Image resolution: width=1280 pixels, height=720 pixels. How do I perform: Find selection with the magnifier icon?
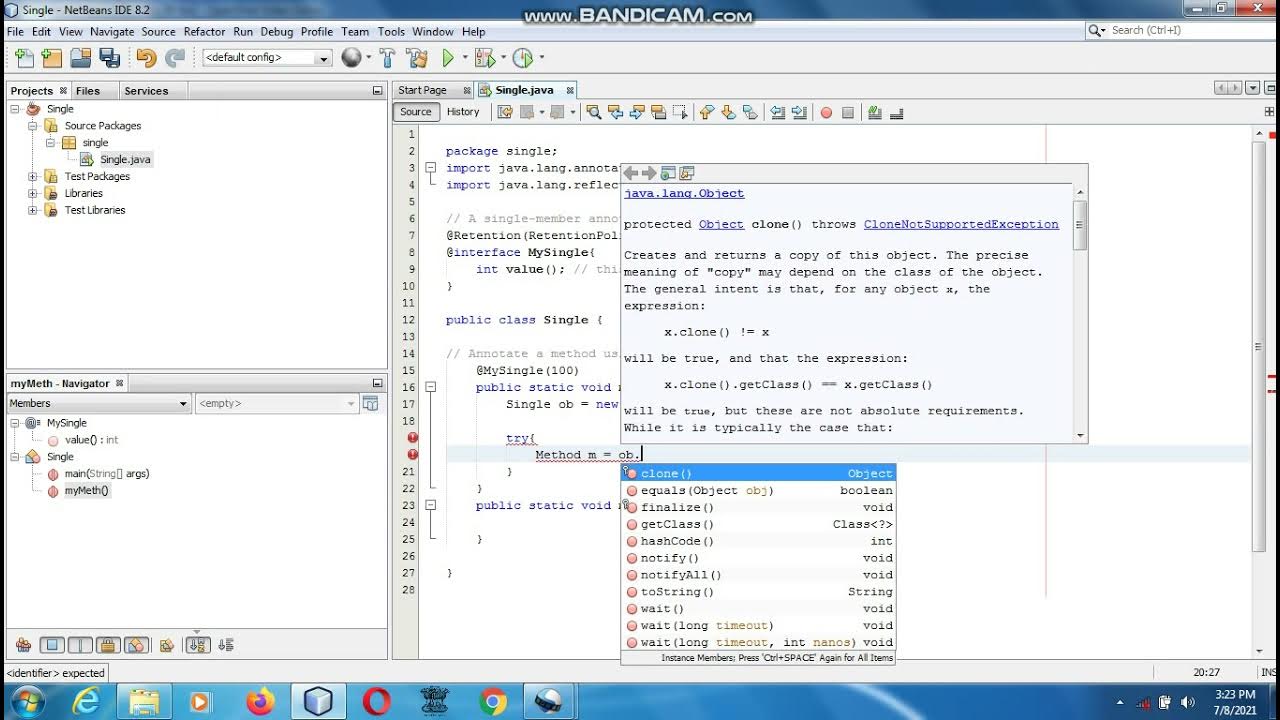coord(593,112)
